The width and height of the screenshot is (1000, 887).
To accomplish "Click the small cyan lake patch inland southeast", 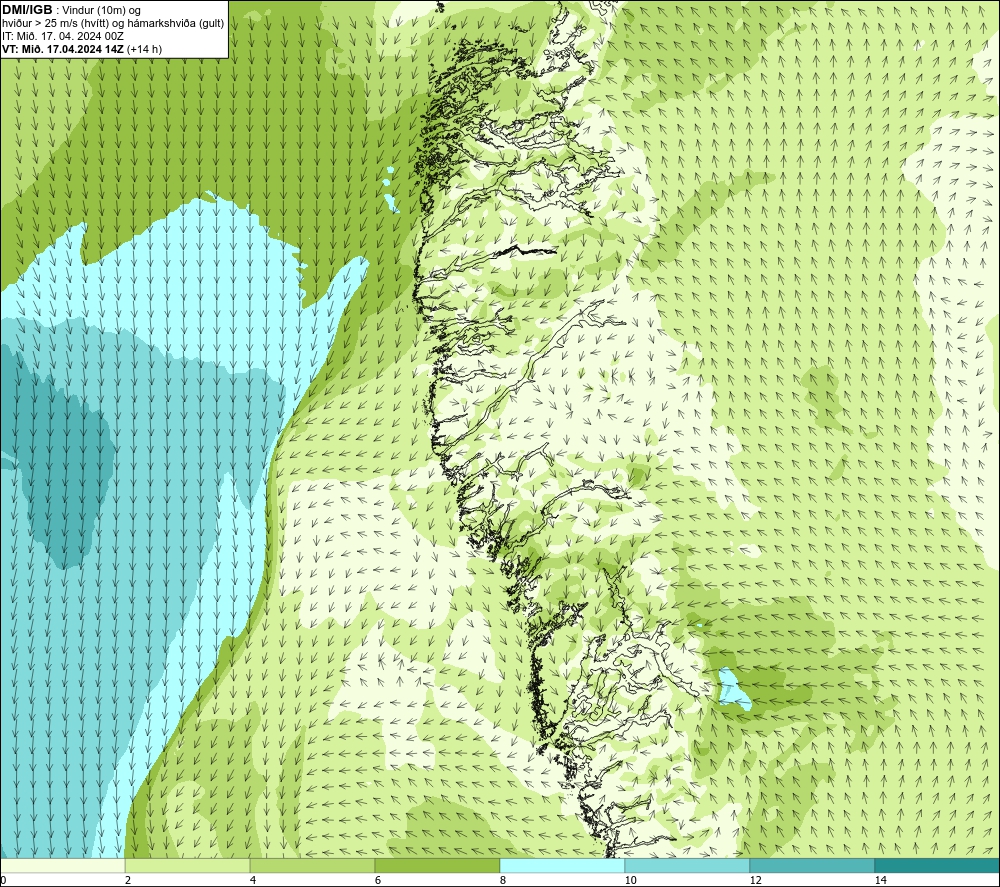I will (733, 690).
